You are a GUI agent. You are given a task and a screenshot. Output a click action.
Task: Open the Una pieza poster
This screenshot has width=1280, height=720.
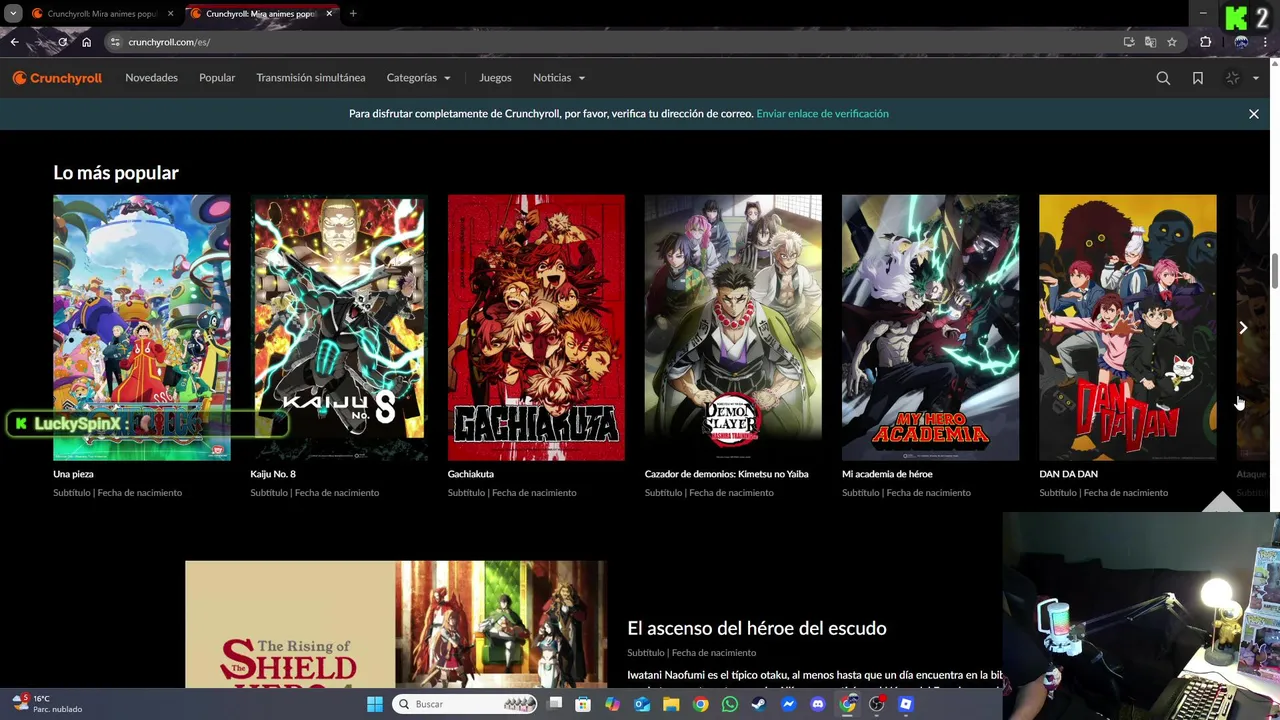click(141, 328)
